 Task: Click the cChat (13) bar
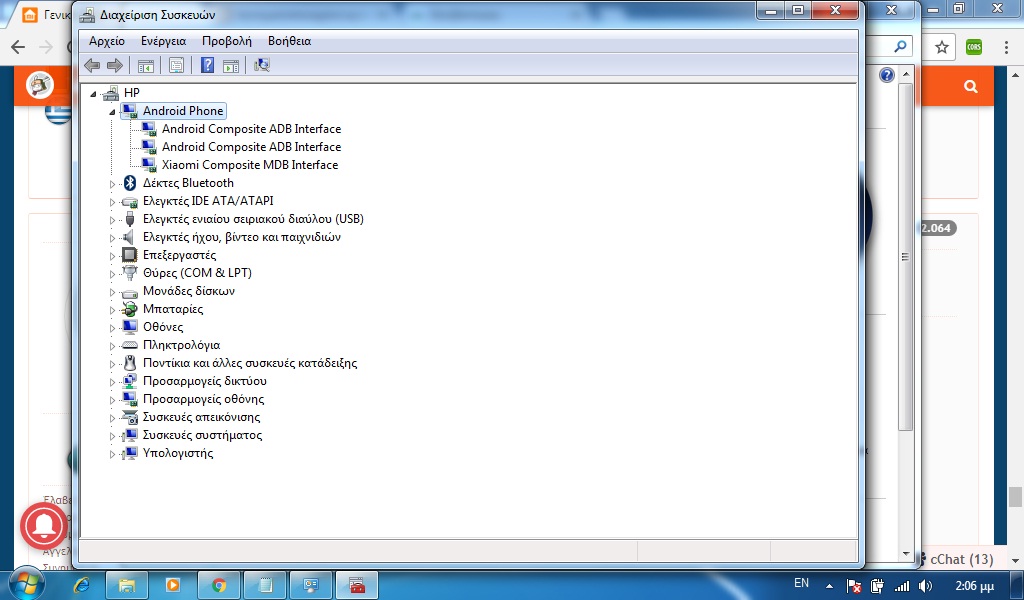(961, 560)
